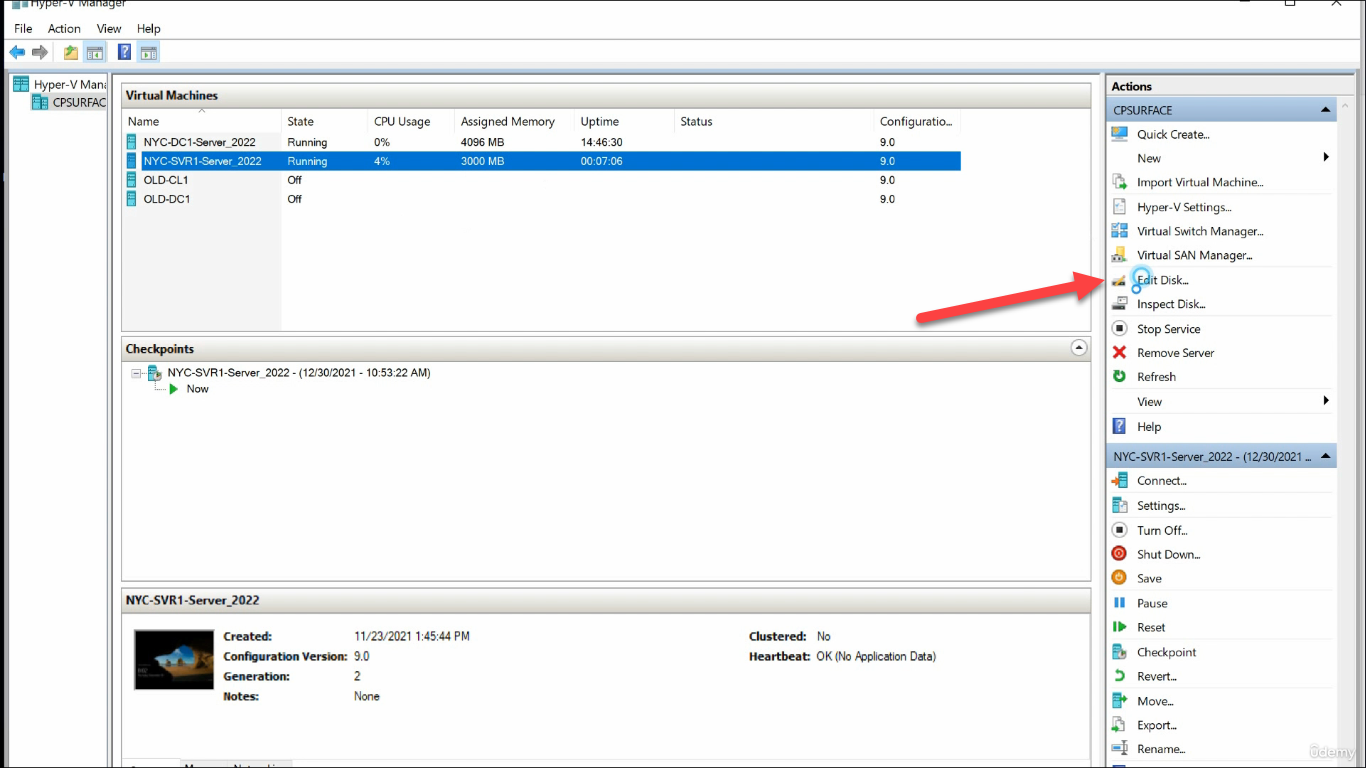The height and width of the screenshot is (768, 1366).
Task: Sort by the State column header
Action: (325, 121)
